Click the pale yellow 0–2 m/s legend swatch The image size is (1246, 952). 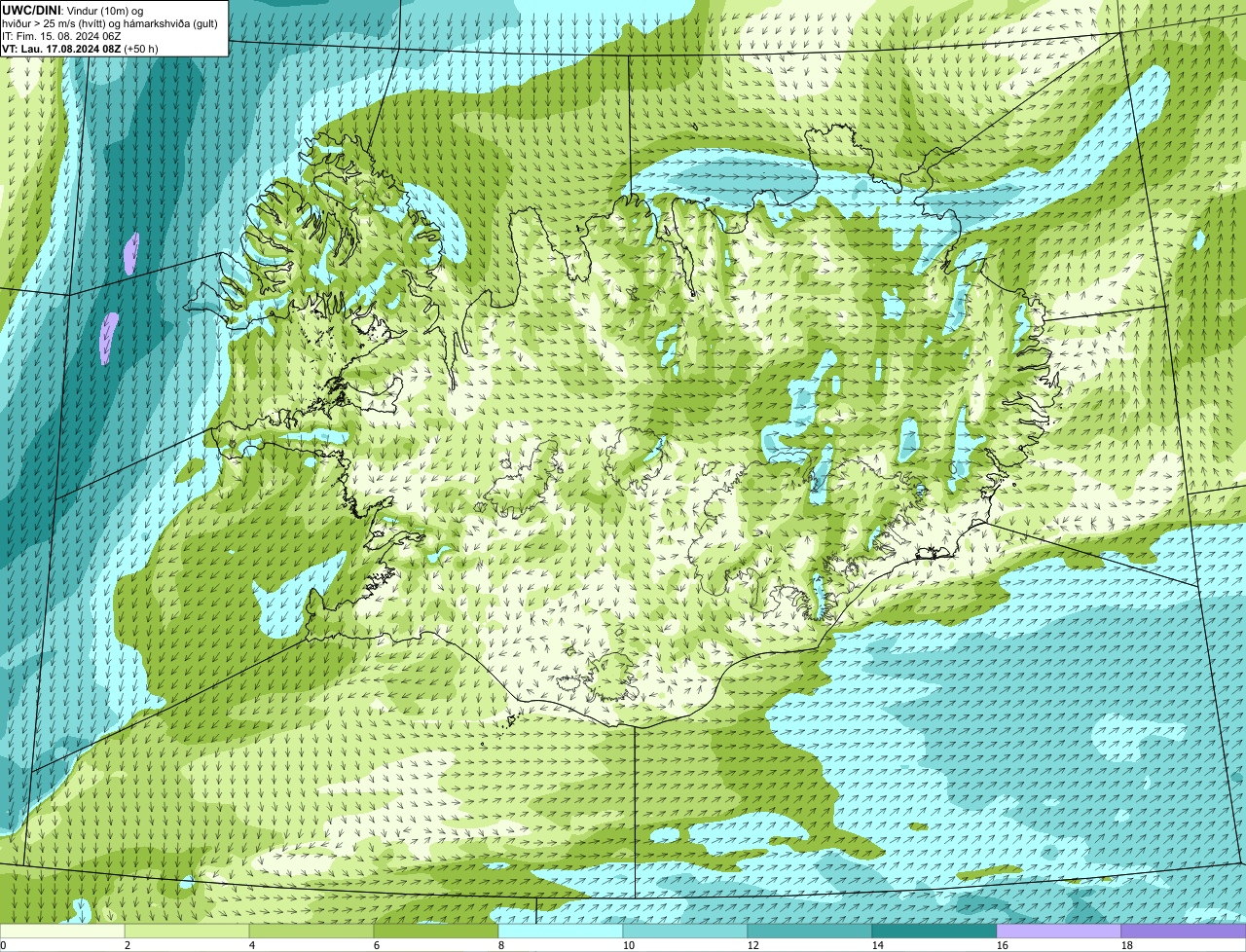point(62,931)
